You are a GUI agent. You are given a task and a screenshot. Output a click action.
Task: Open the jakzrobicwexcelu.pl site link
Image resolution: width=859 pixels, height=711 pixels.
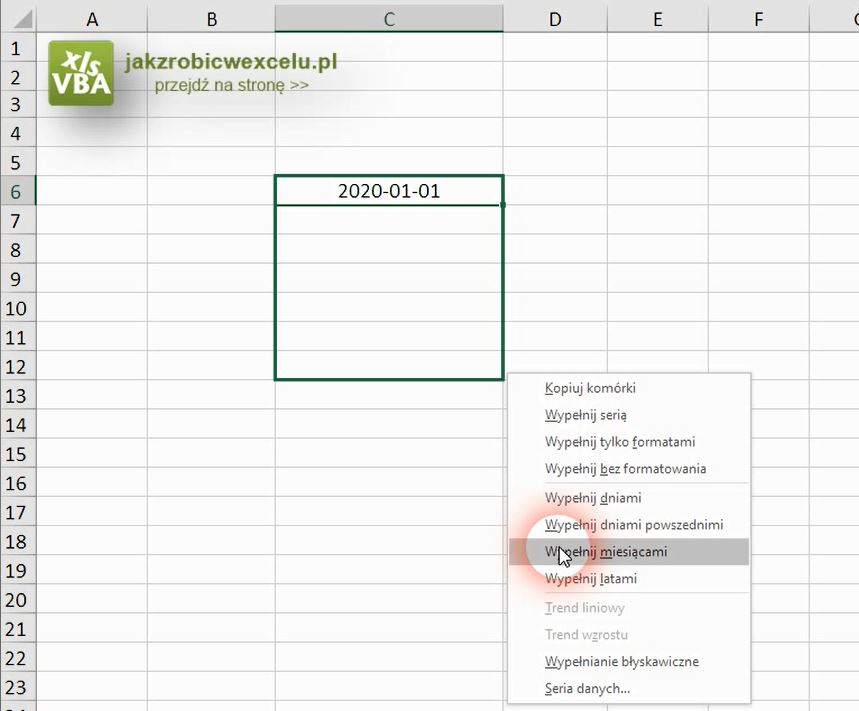tap(231, 62)
